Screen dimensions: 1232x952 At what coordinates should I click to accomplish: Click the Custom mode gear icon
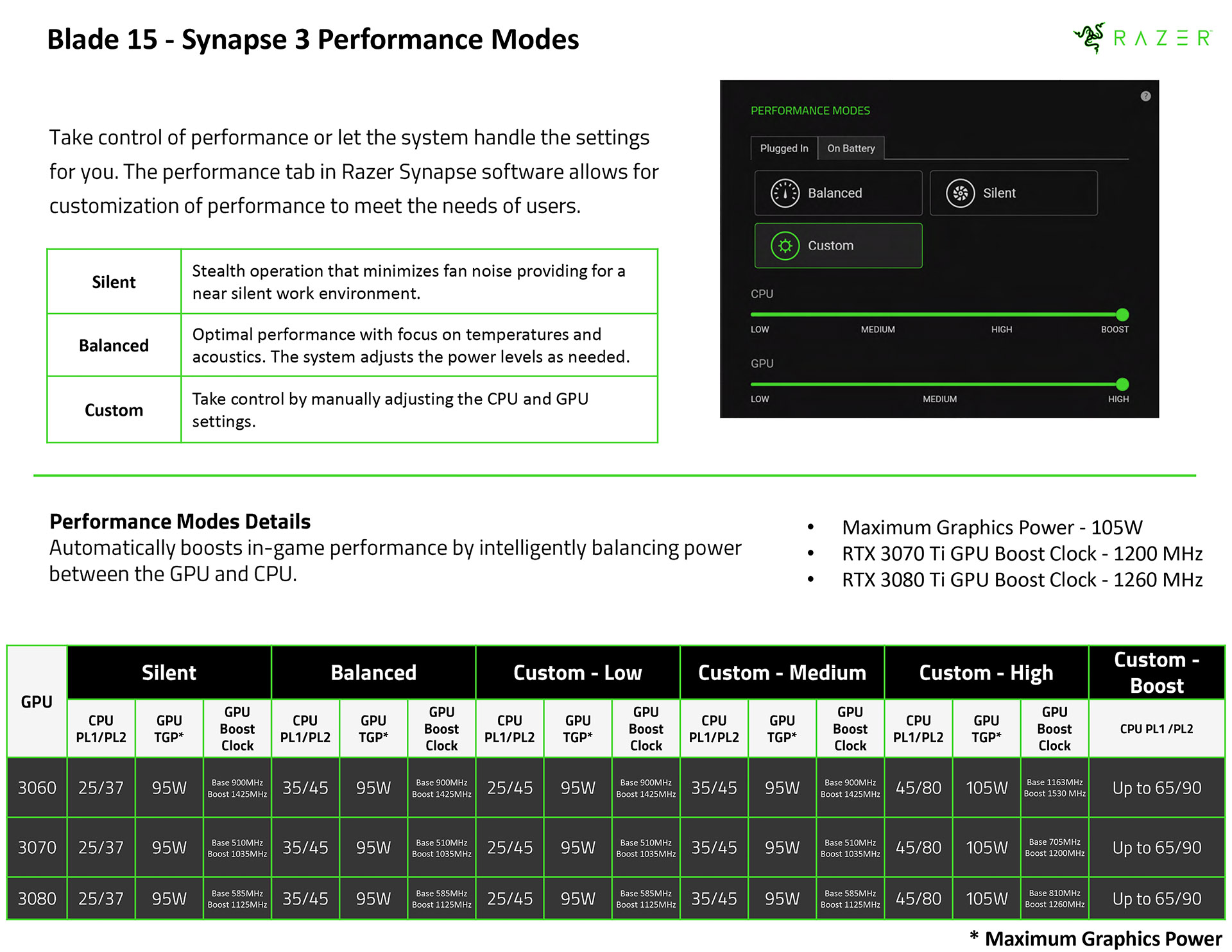(785, 246)
